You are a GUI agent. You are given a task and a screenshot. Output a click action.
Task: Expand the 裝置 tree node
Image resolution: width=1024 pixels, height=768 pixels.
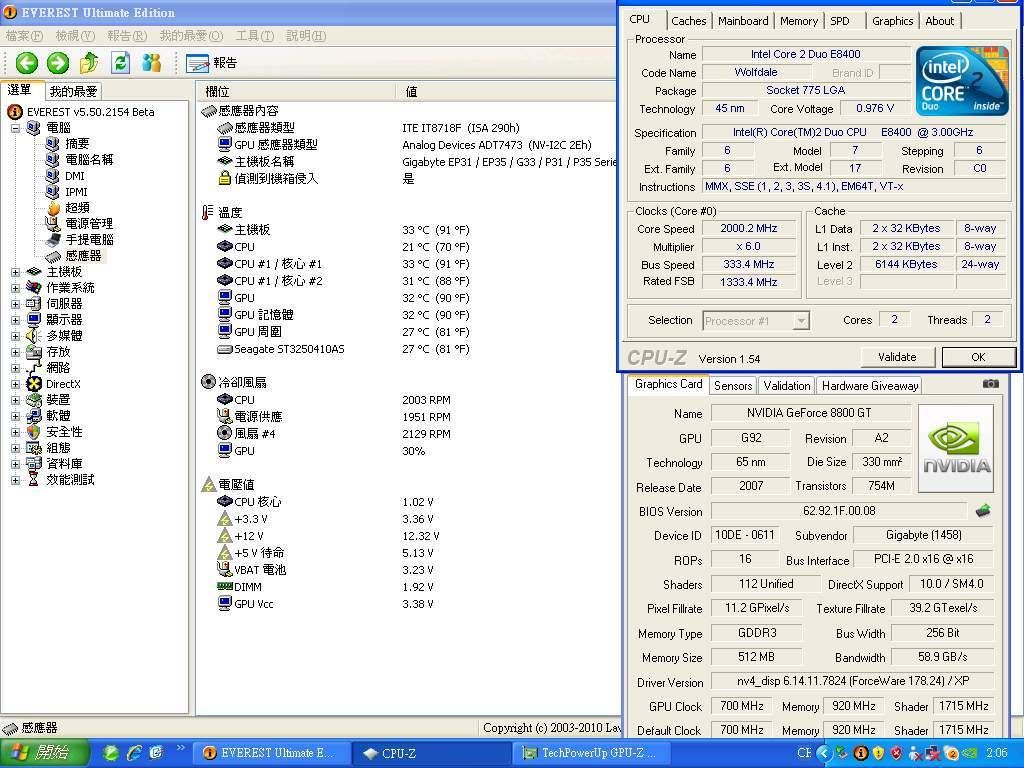tap(16, 400)
